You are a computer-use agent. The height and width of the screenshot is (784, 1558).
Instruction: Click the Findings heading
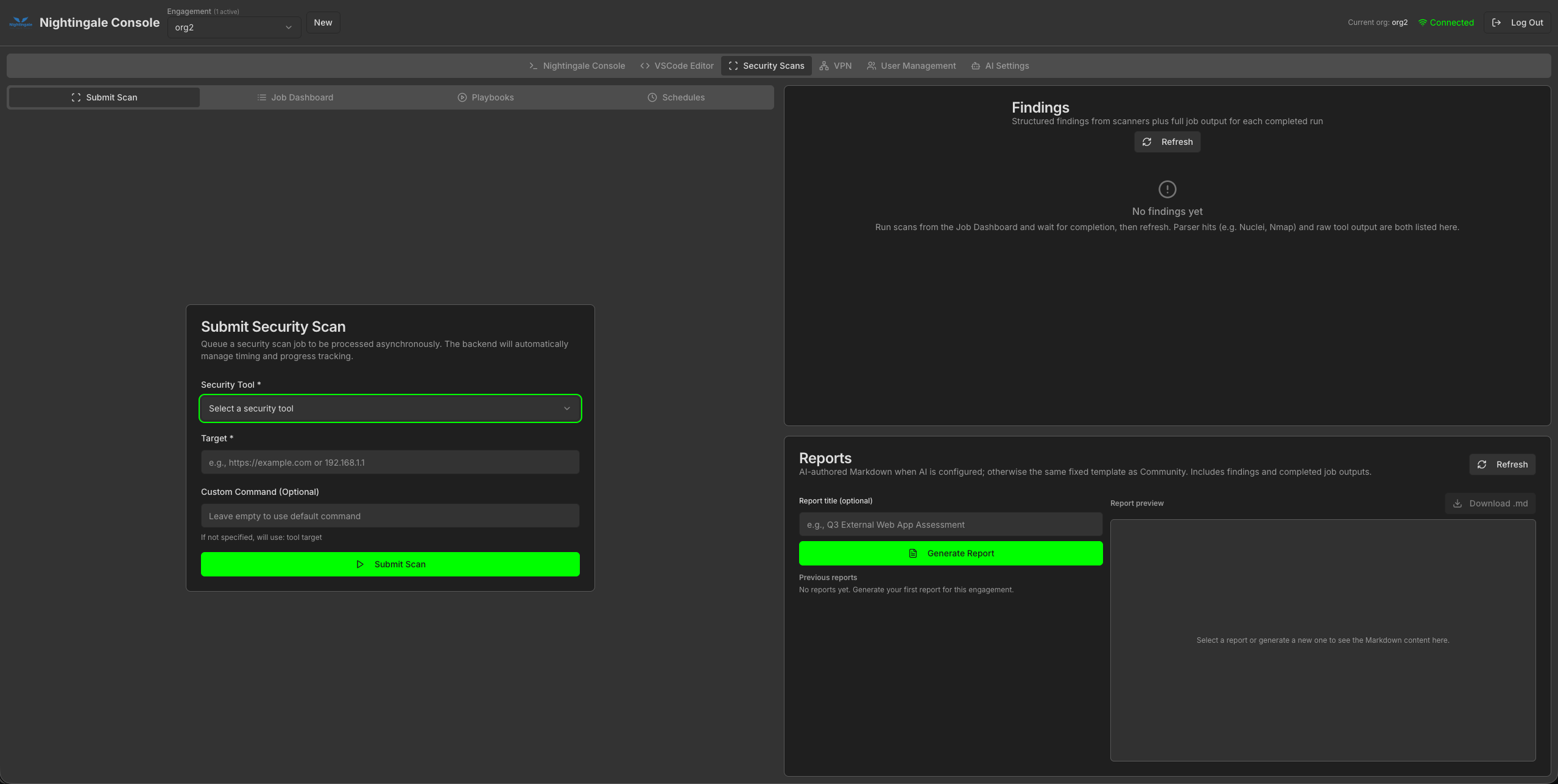click(x=1040, y=108)
